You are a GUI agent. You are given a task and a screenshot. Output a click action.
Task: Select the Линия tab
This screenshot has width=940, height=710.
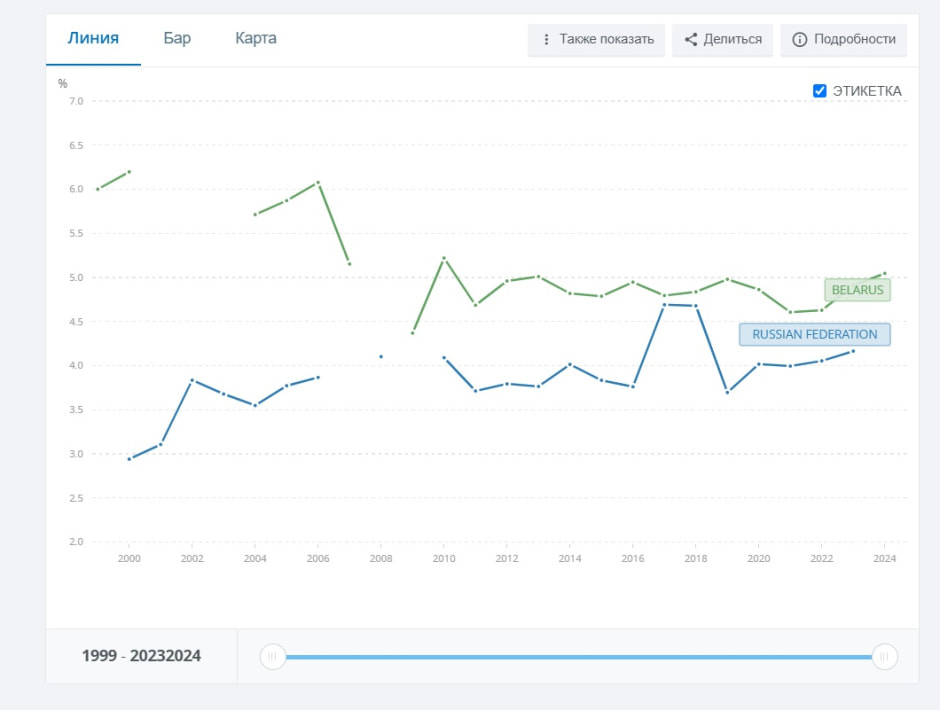point(93,38)
